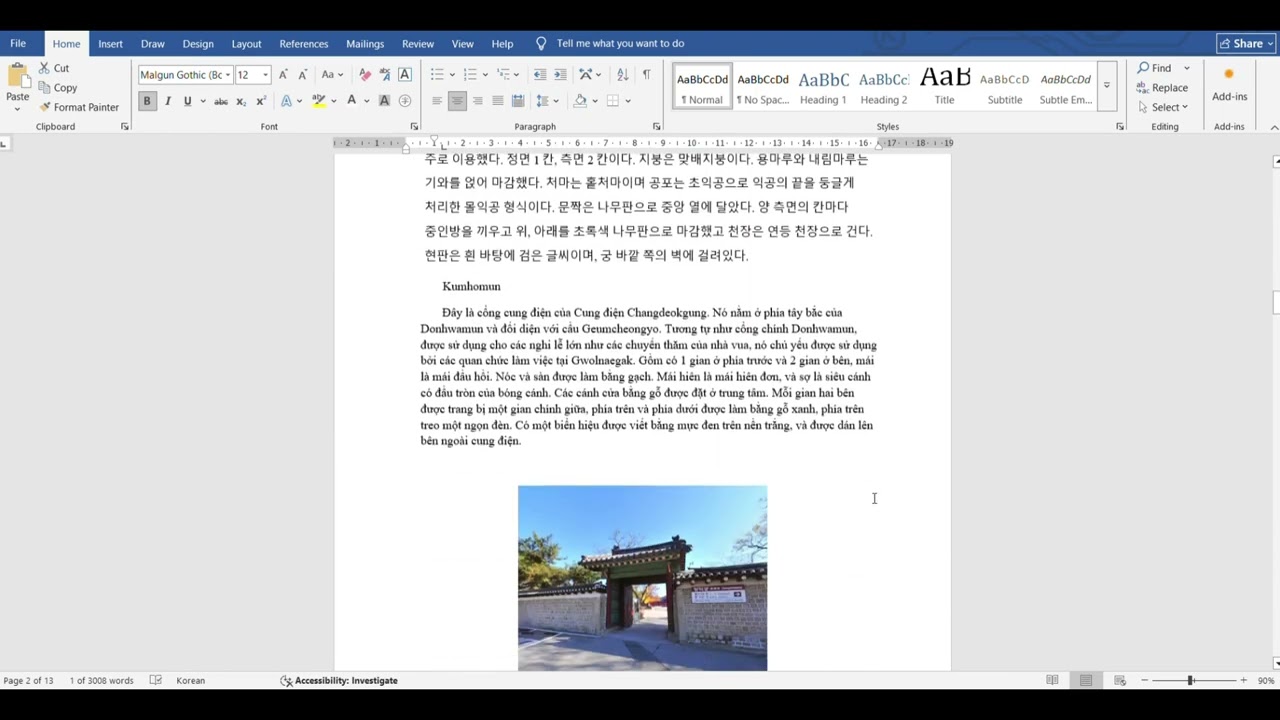
Task: Align paragraph text to the right
Action: pos(477,101)
